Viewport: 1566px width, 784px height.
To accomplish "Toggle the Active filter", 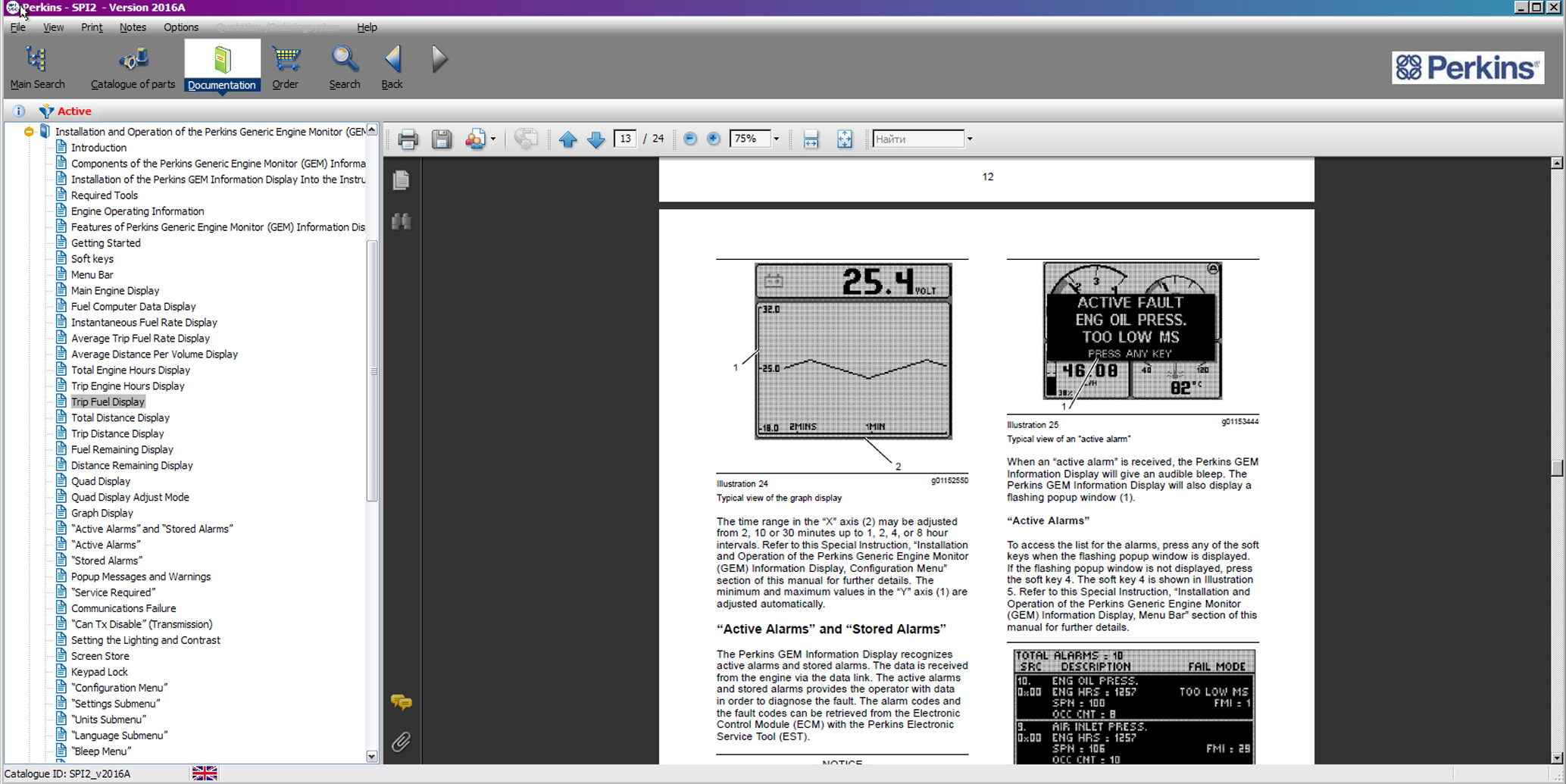I will [x=65, y=111].
